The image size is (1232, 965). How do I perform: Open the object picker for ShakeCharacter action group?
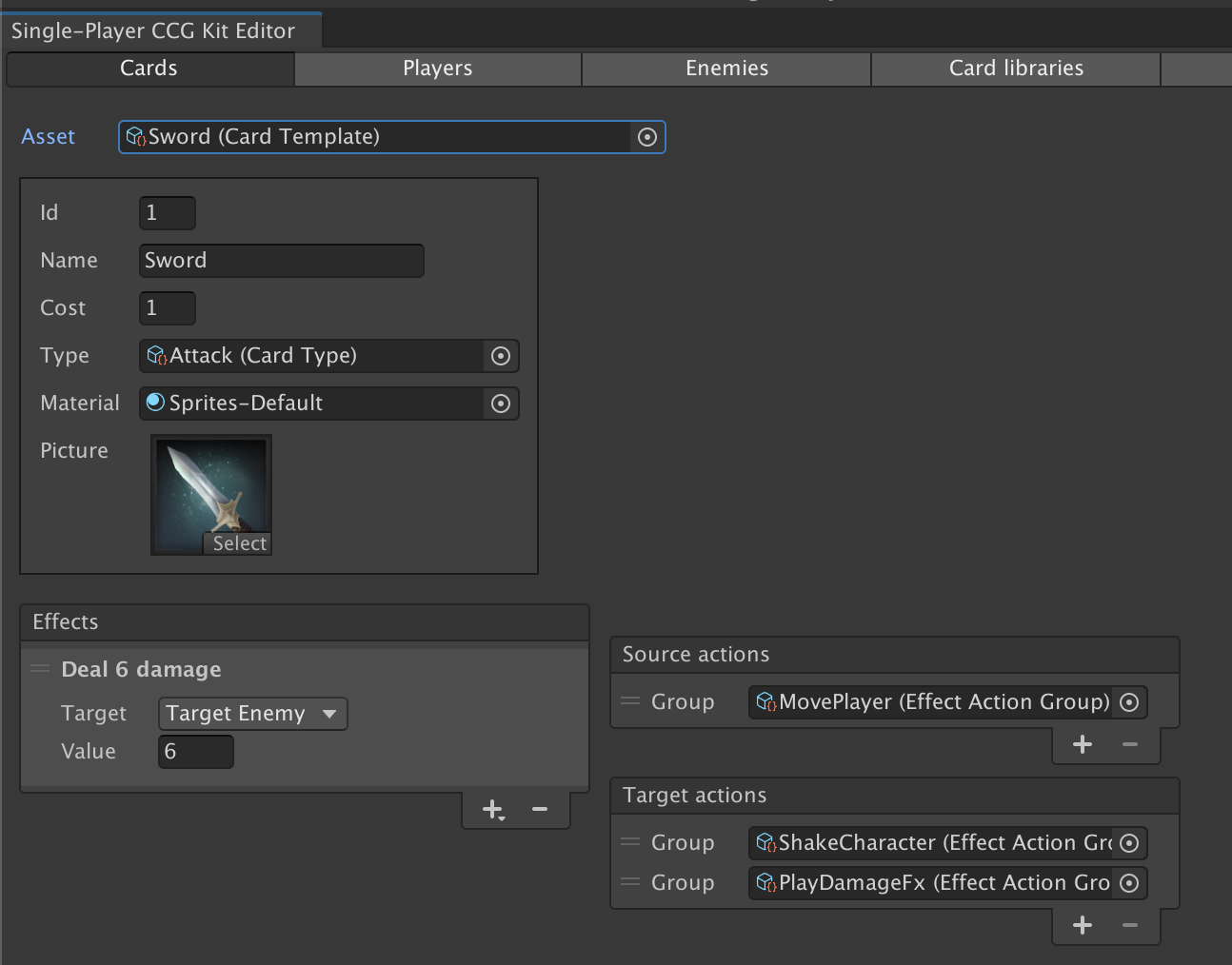pos(1129,842)
